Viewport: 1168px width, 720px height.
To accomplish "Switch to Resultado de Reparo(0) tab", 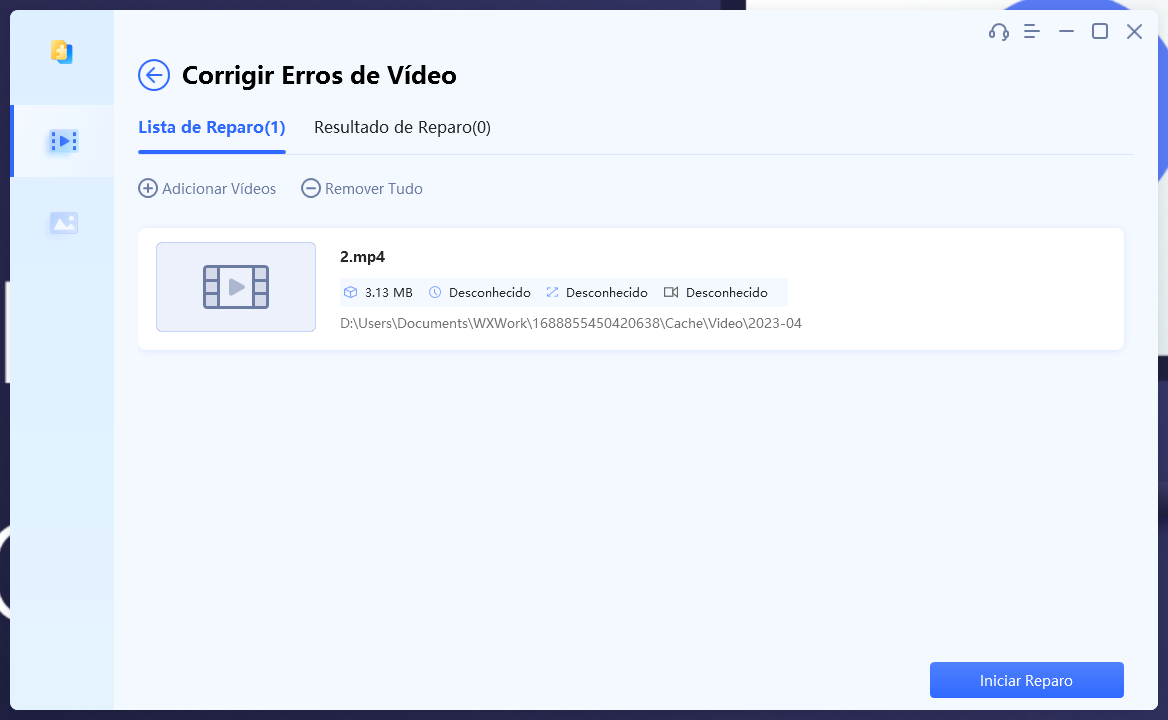I will (x=402, y=127).
